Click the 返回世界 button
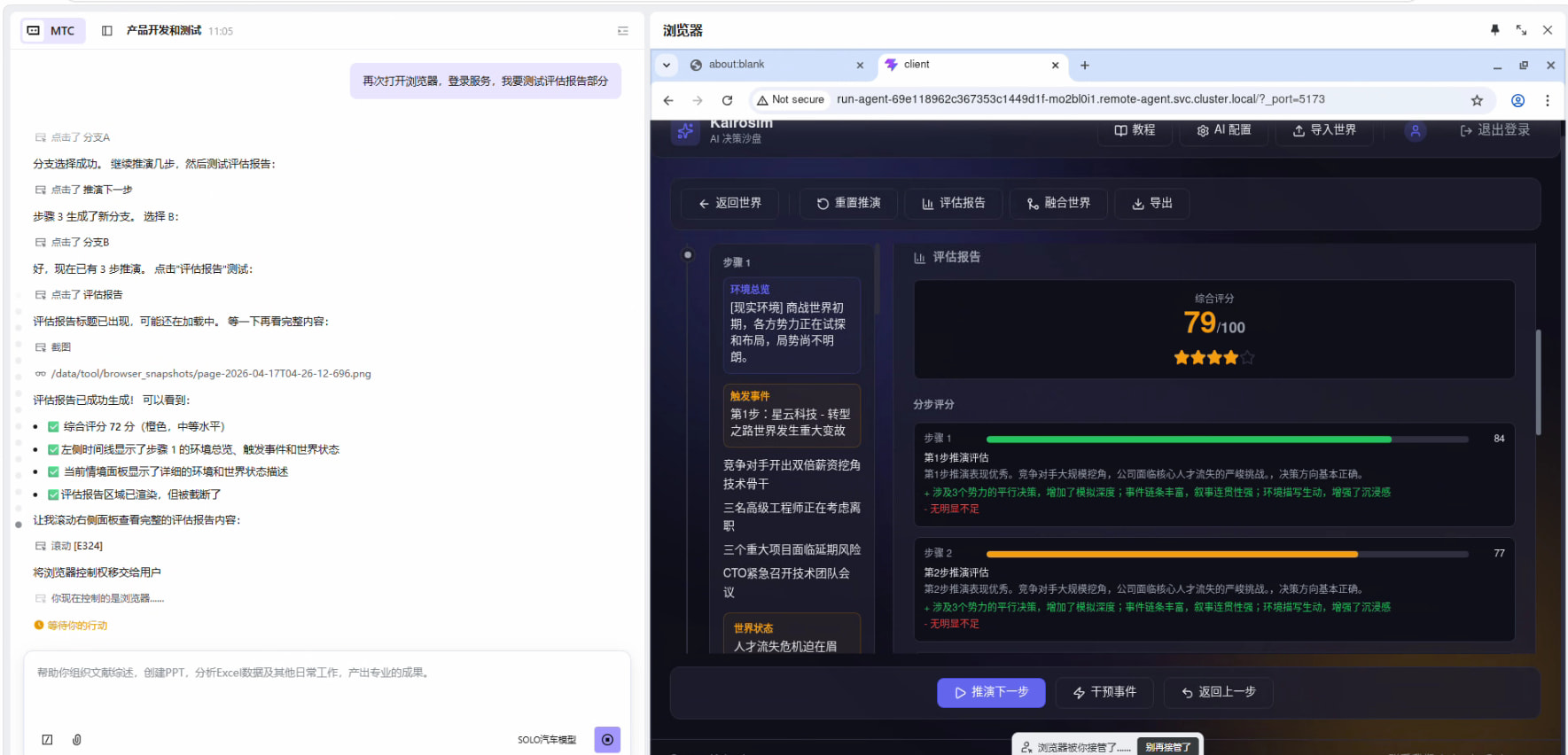1568x755 pixels. pos(729,203)
